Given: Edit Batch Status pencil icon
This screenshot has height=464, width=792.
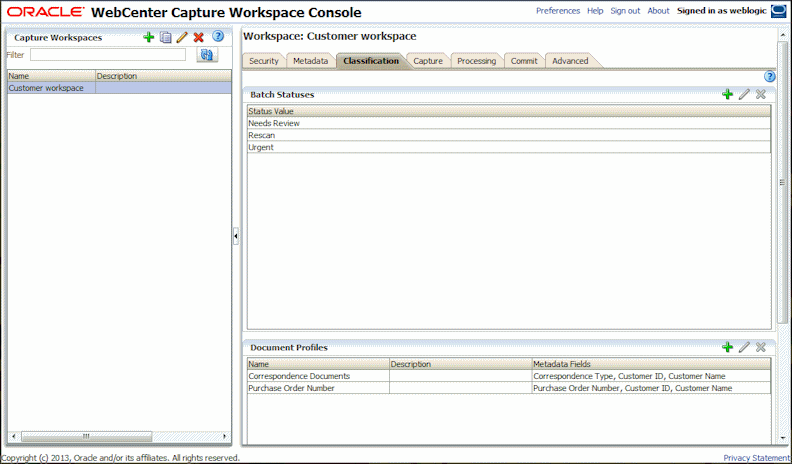Looking at the screenshot, I should click(x=744, y=94).
